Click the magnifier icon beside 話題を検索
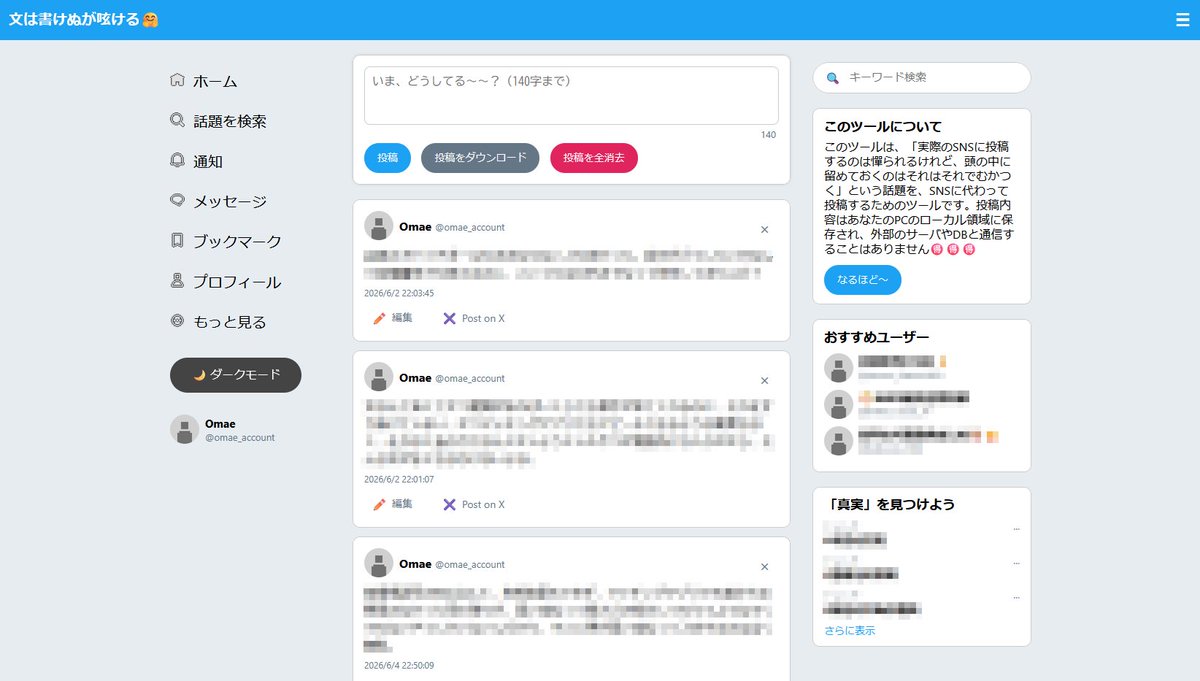Image resolution: width=1200 pixels, height=681 pixels. pos(177,120)
